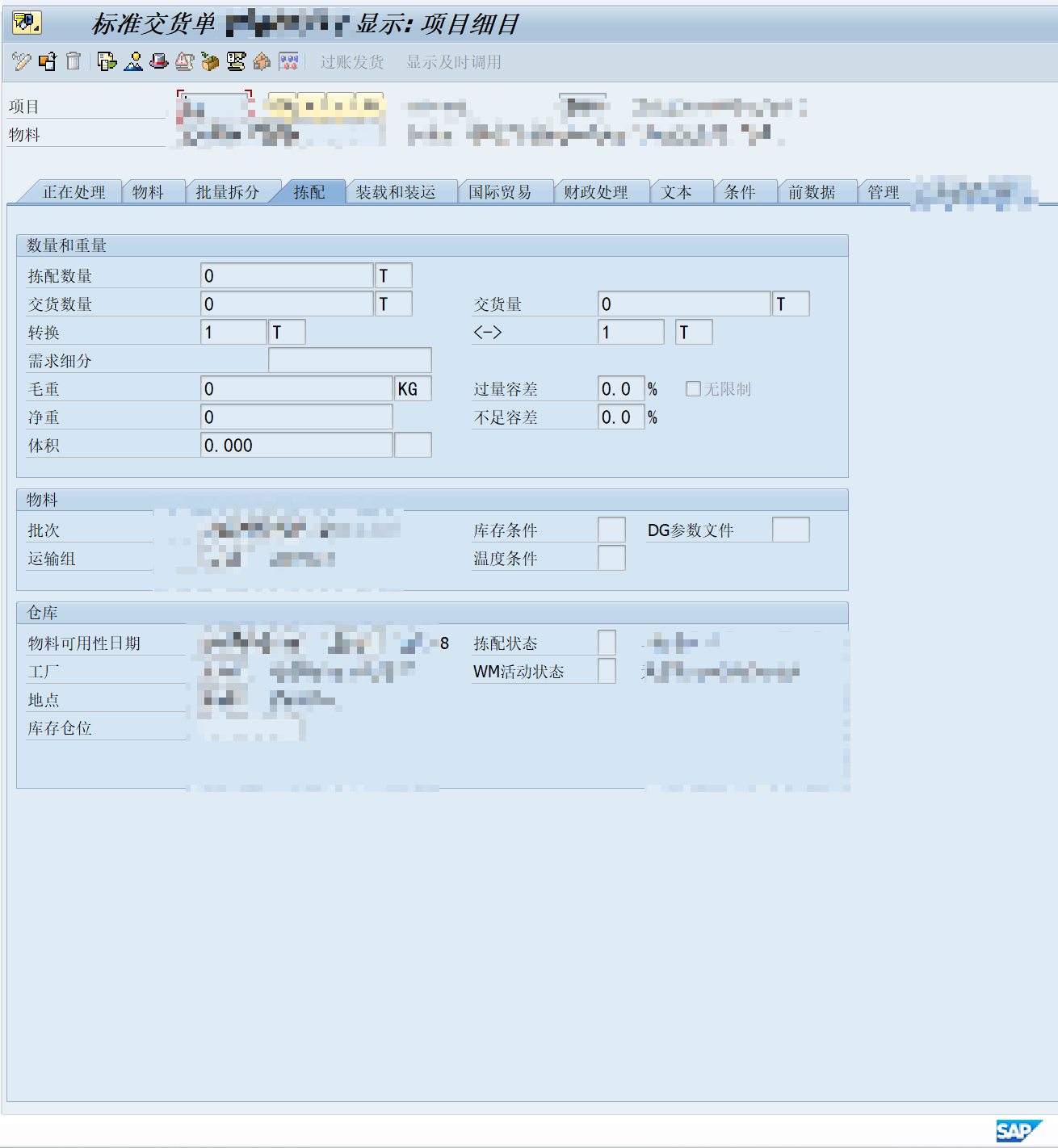Image resolution: width=1058 pixels, height=1148 pixels.
Task: Switch to the 条件 tab
Action: coord(740,192)
